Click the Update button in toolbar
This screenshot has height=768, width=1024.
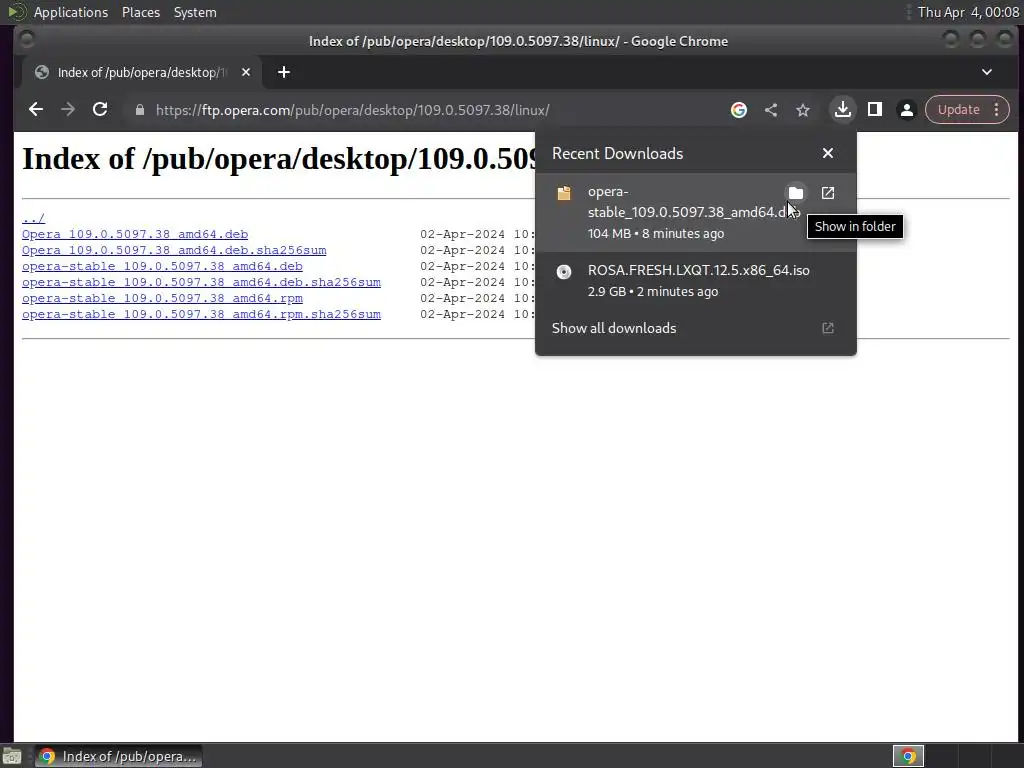[958, 110]
